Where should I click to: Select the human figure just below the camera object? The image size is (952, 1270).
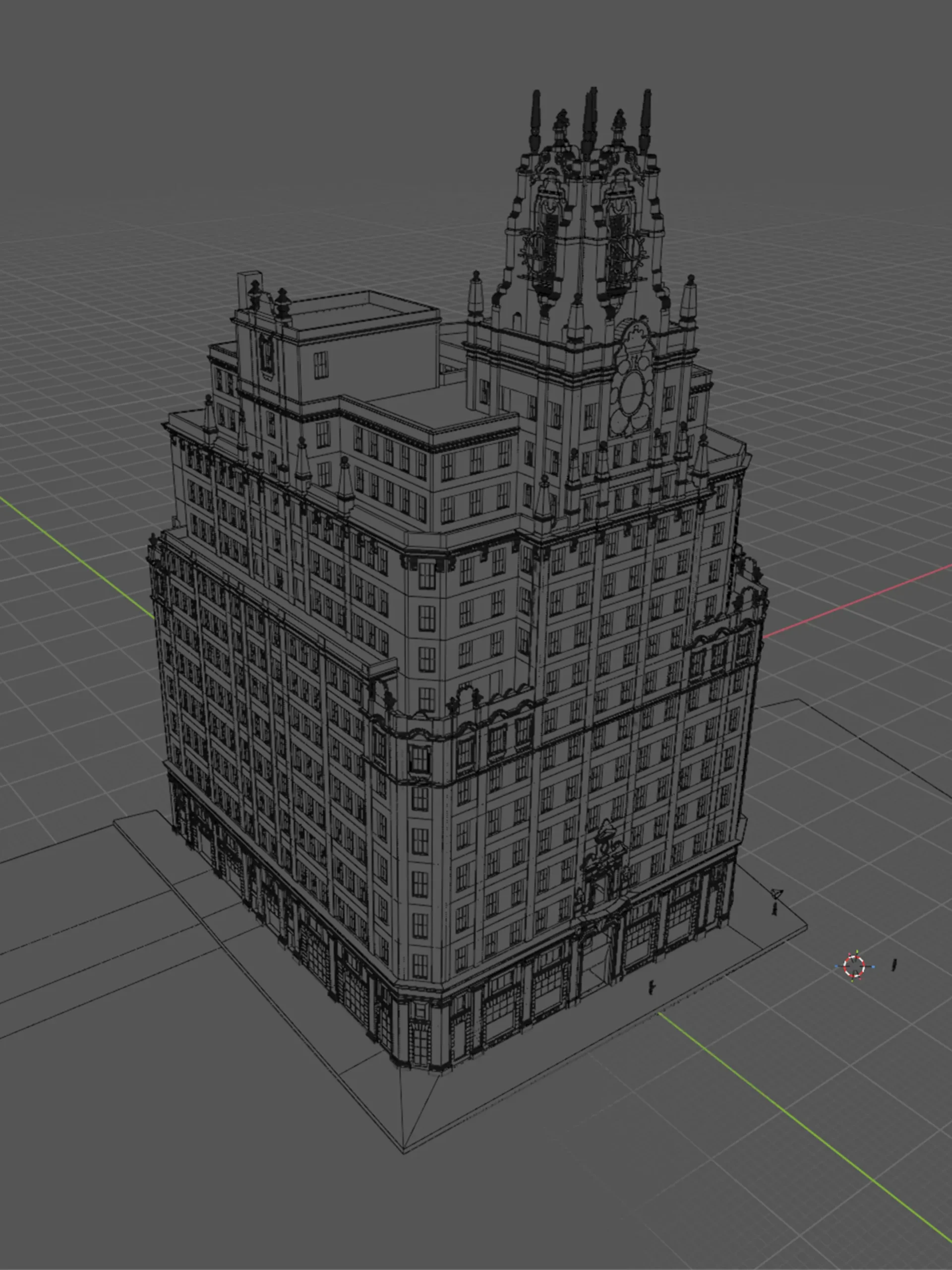click(774, 908)
